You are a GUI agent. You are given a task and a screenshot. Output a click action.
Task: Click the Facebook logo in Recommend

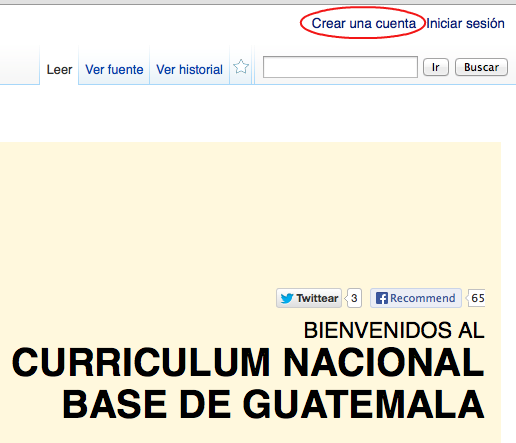(382, 298)
